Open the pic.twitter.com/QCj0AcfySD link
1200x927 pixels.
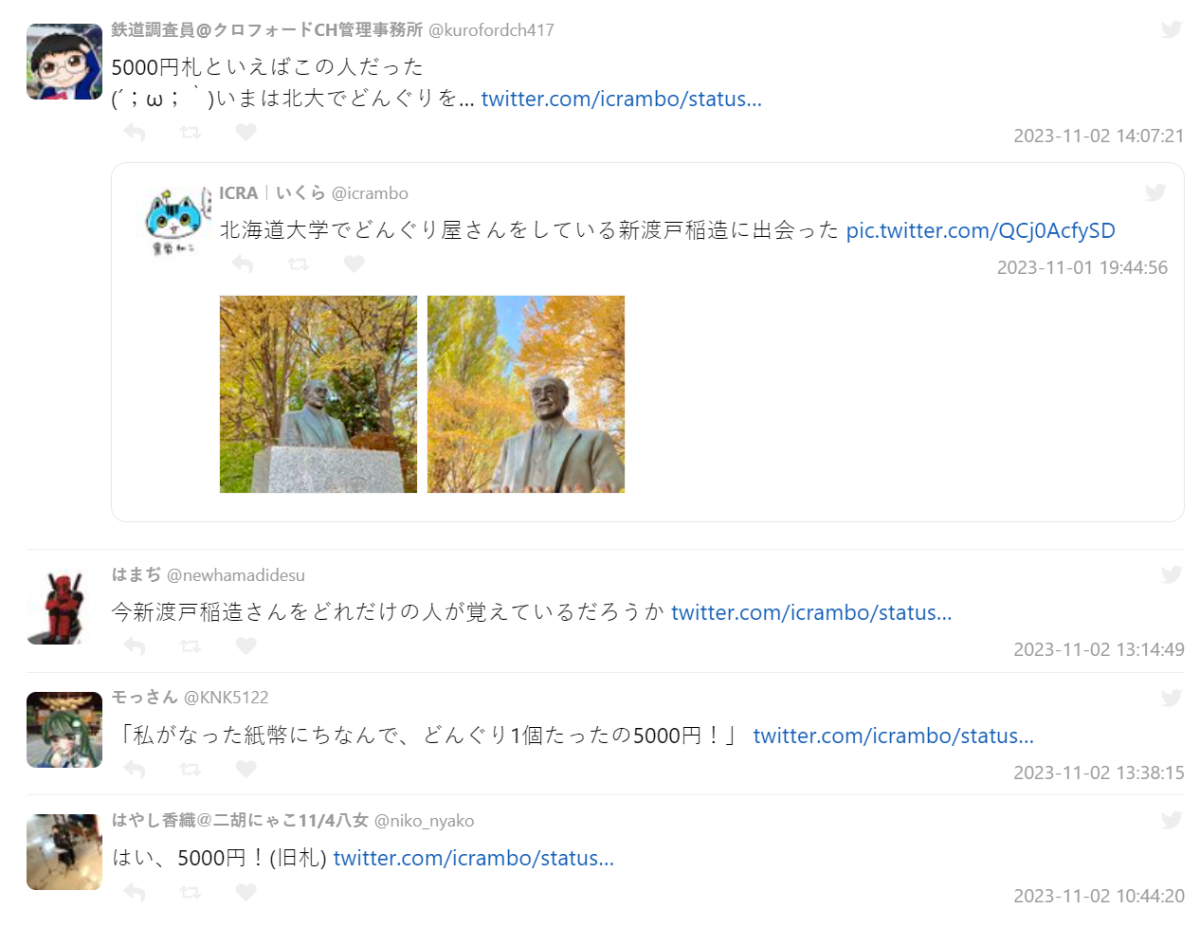(981, 231)
